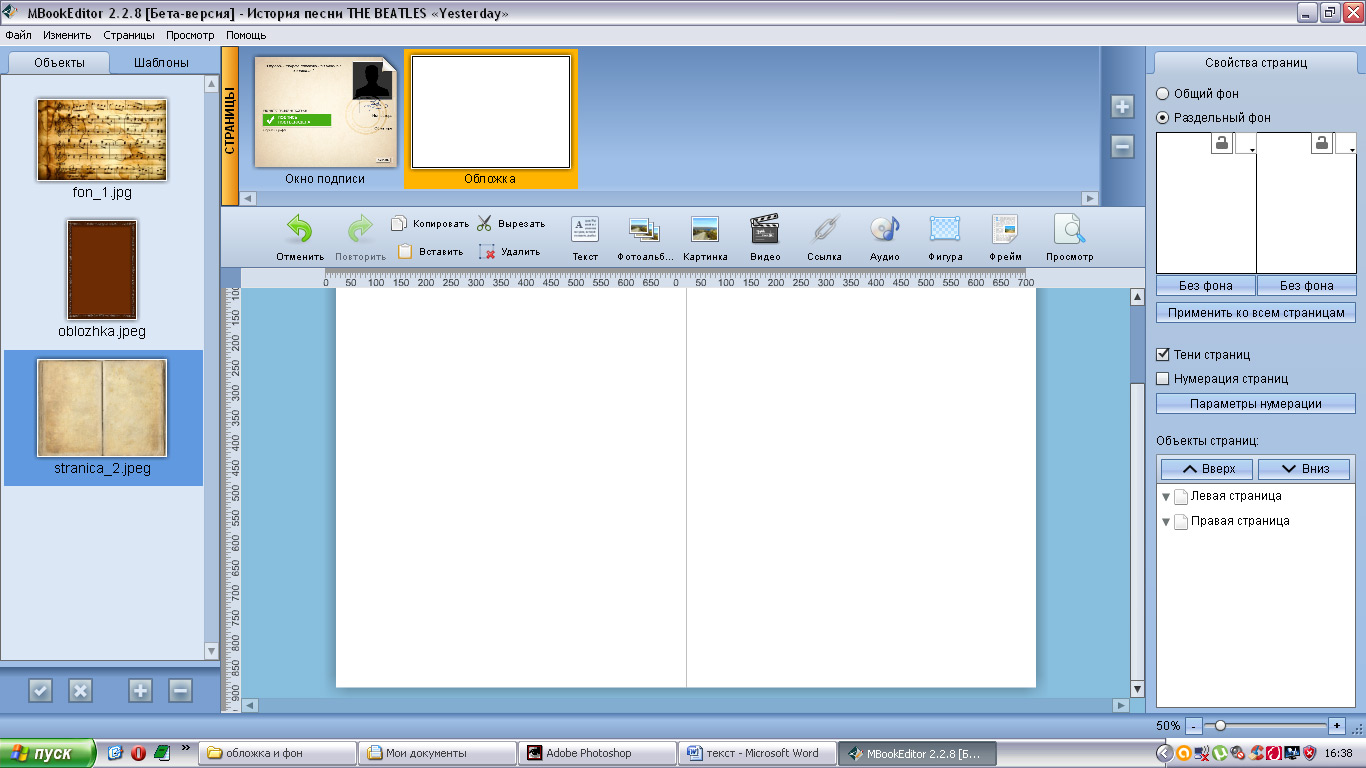The width and height of the screenshot is (1366, 768).
Task: Click the Копировать icon in the toolbar
Action: coord(399,223)
